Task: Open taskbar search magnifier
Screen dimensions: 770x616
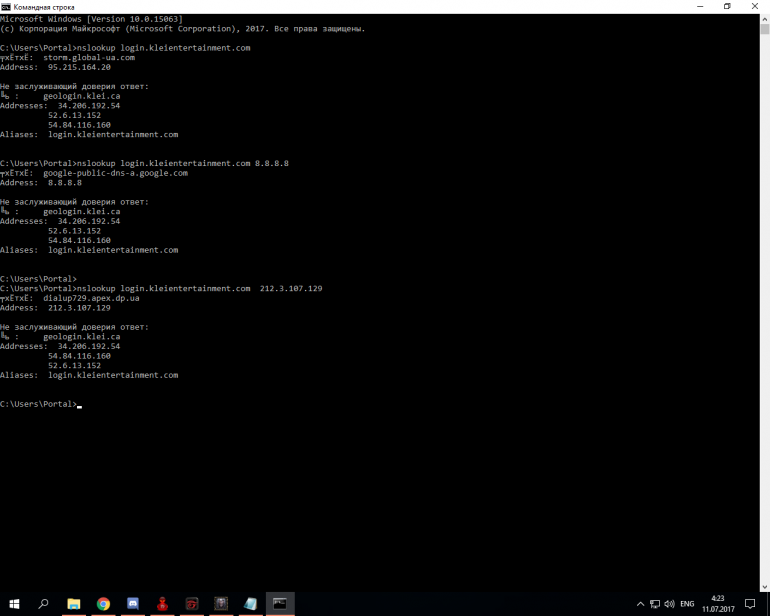Action: pyautogui.click(x=43, y=604)
